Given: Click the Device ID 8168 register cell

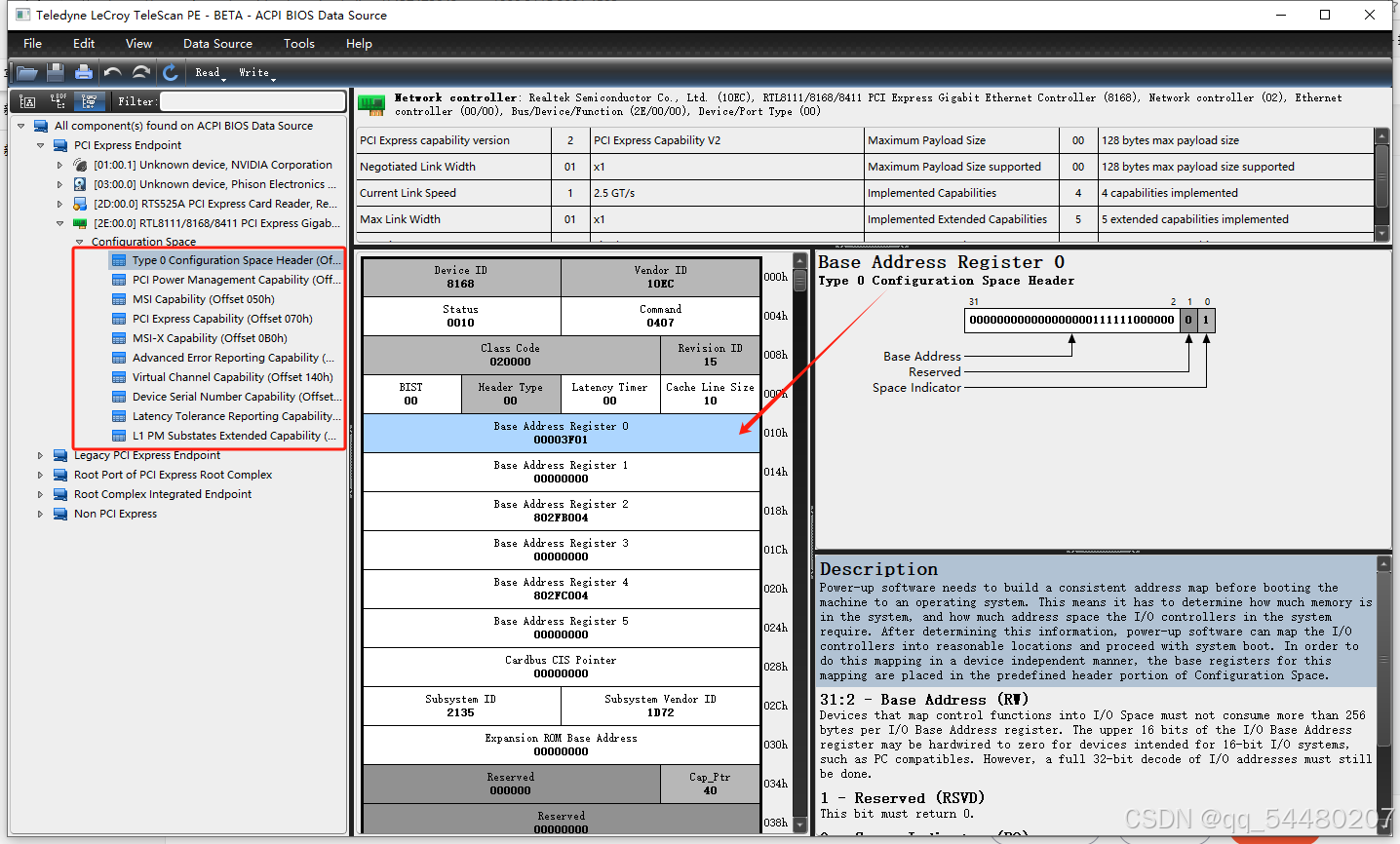Looking at the screenshot, I should tap(461, 277).
